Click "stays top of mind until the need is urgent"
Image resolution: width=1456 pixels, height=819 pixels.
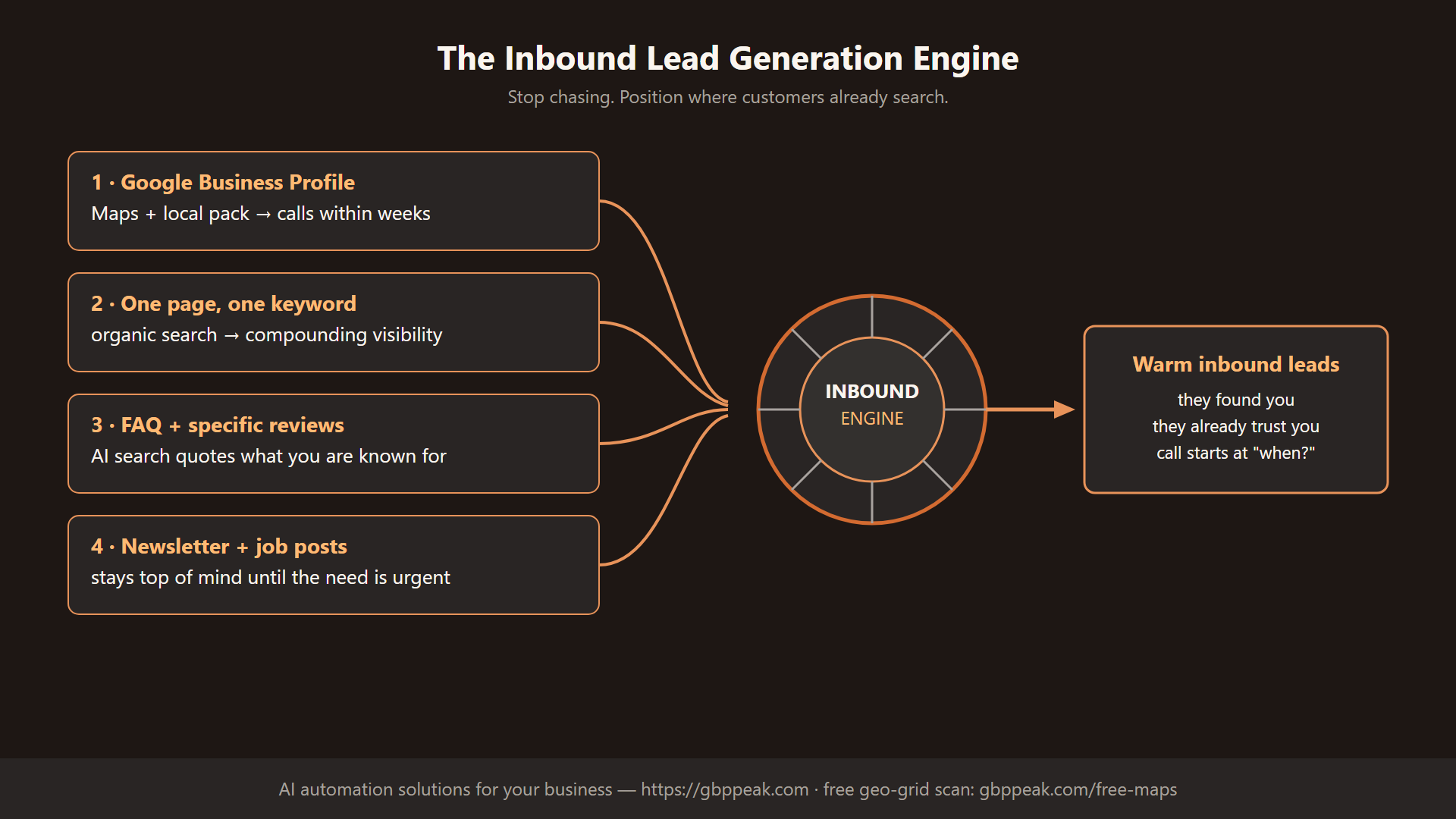(x=271, y=577)
